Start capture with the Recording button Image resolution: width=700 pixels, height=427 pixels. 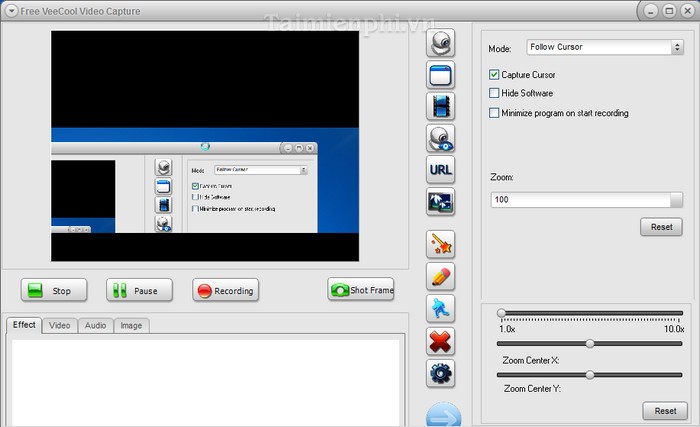225,290
